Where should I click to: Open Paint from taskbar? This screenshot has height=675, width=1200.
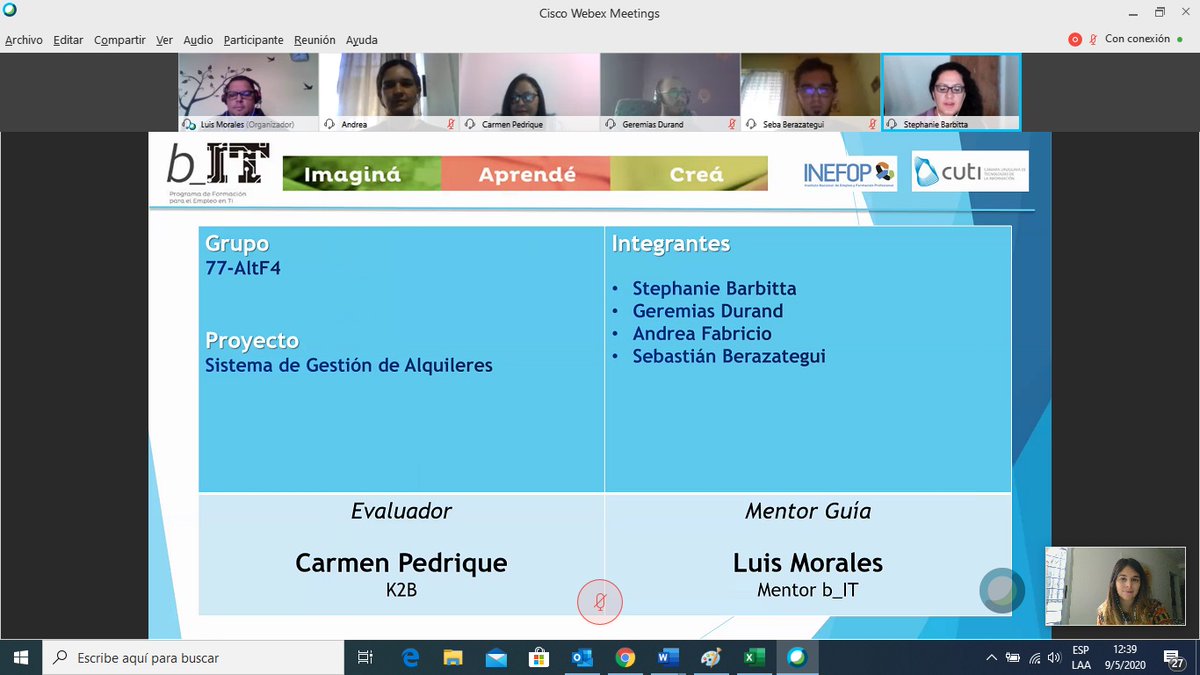[x=711, y=657]
